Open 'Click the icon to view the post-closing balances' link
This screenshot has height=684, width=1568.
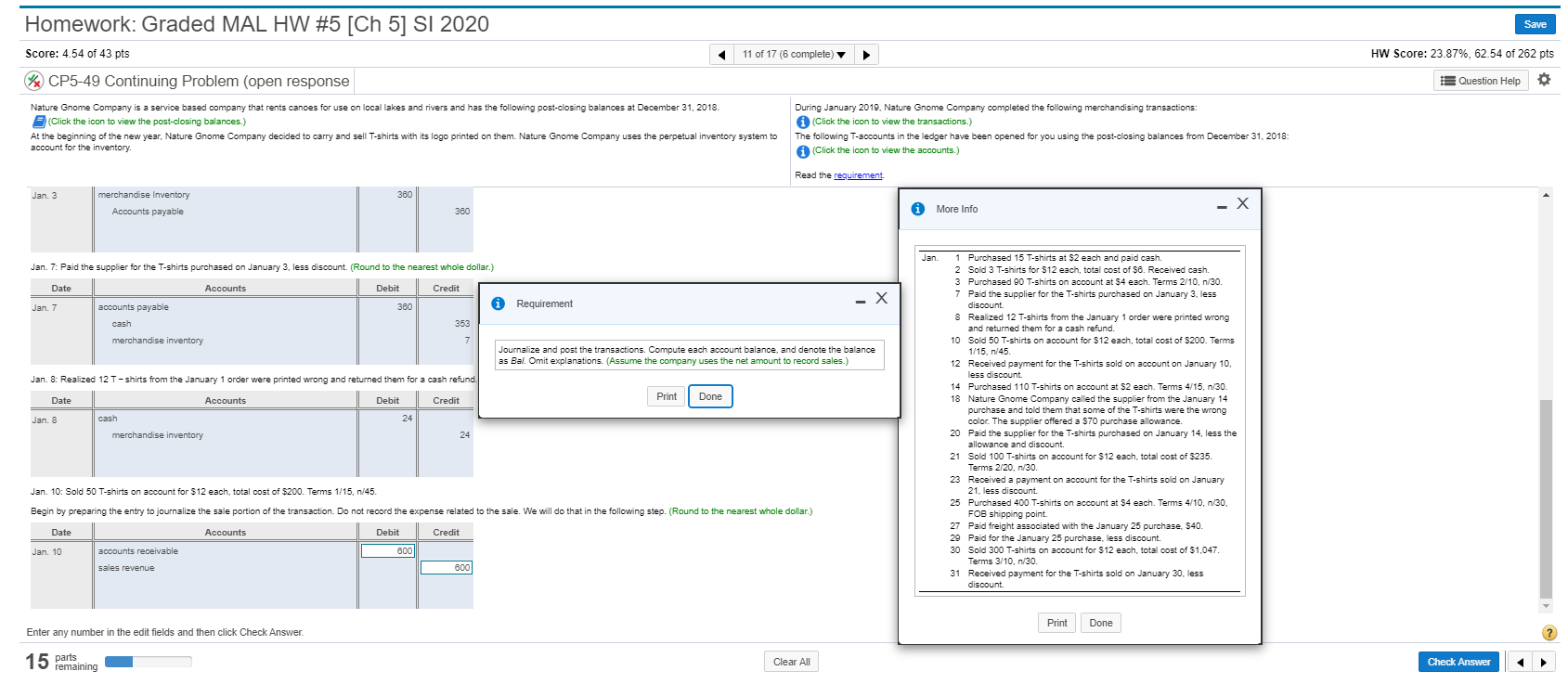(x=147, y=122)
